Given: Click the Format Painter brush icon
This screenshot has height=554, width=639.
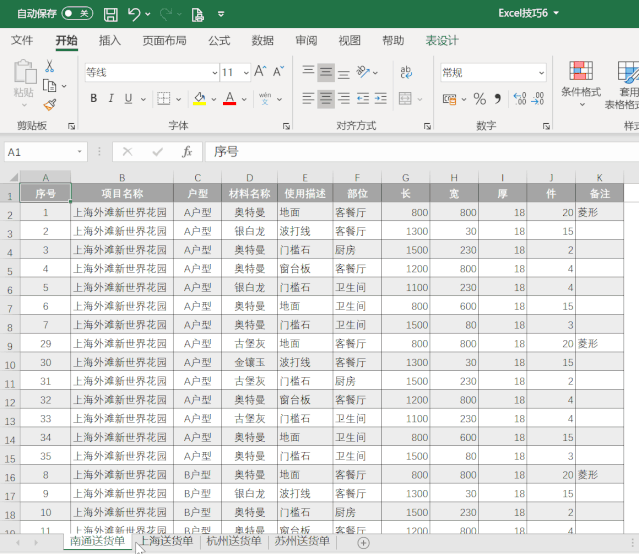Looking at the screenshot, I should point(49,105).
